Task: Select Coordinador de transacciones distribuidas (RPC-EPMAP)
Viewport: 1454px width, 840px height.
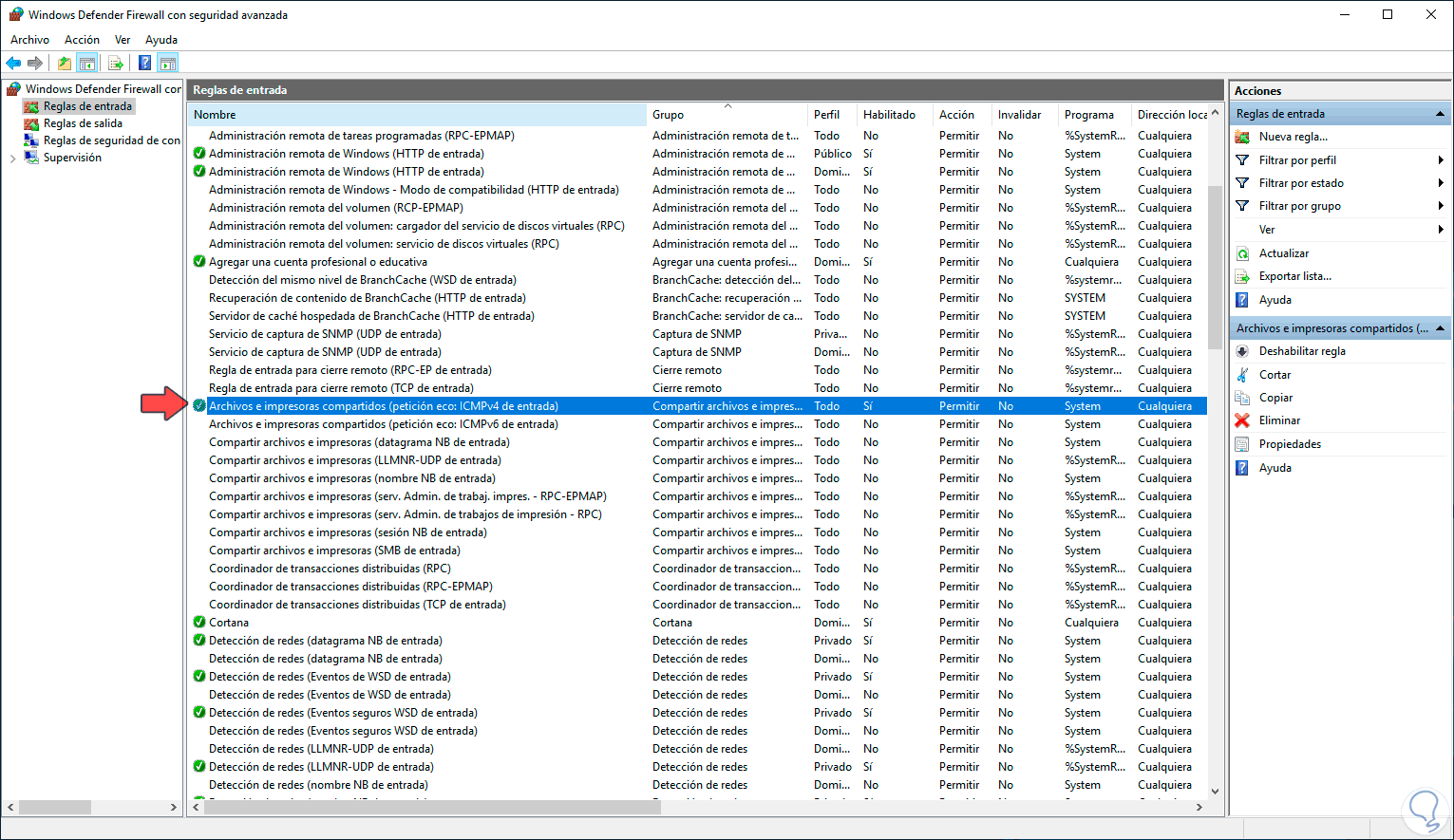Action: point(698,587)
